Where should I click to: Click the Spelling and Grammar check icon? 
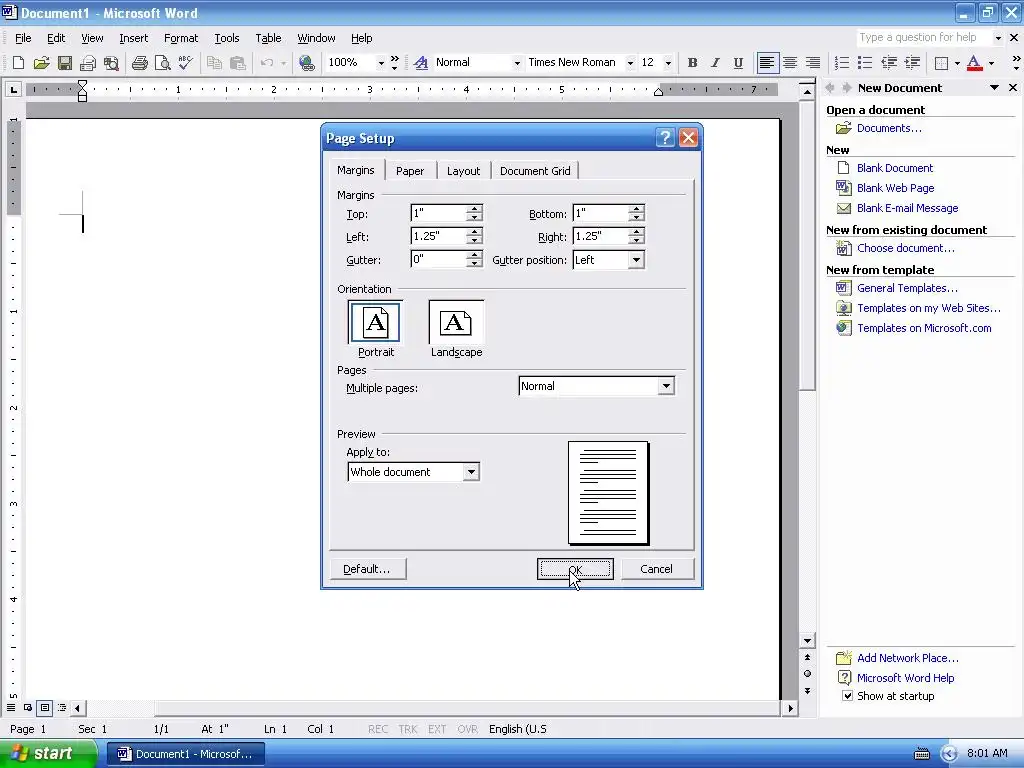(x=185, y=63)
